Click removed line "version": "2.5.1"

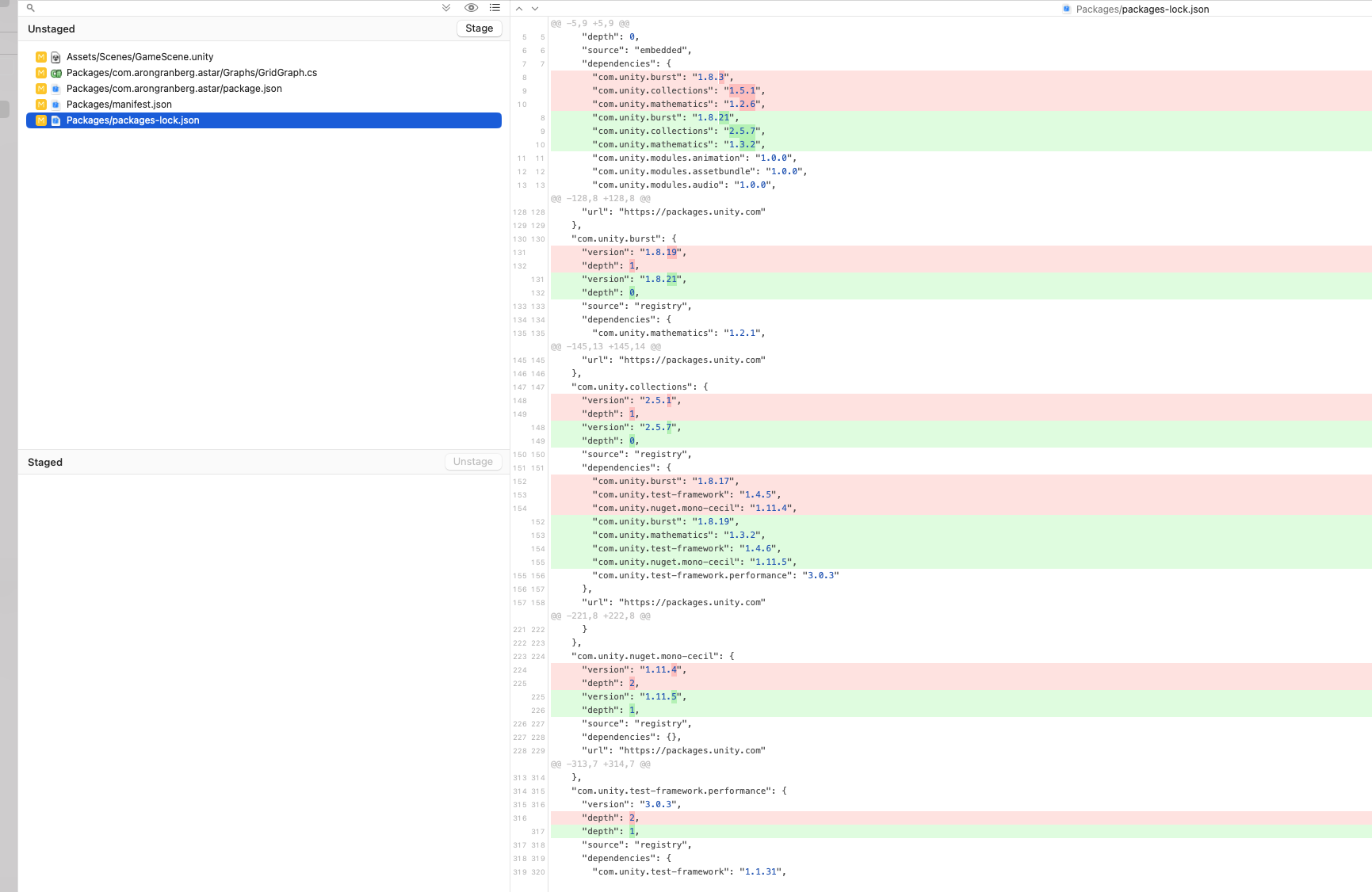961,401
